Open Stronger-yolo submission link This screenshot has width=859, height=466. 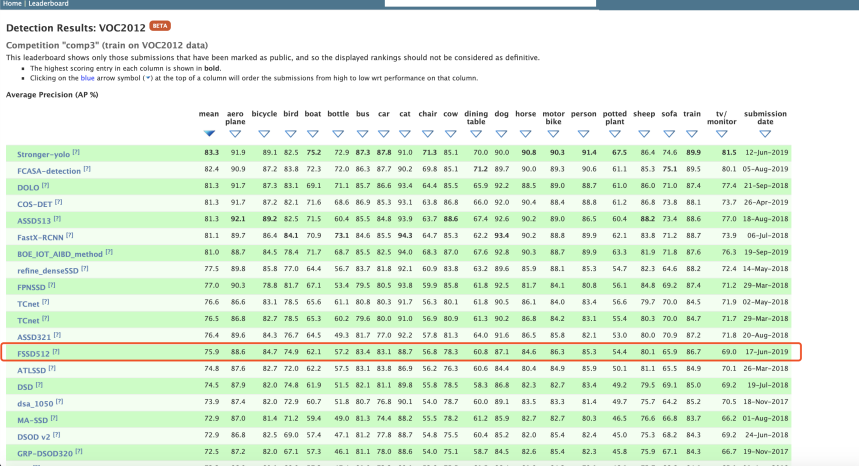(x=42, y=154)
